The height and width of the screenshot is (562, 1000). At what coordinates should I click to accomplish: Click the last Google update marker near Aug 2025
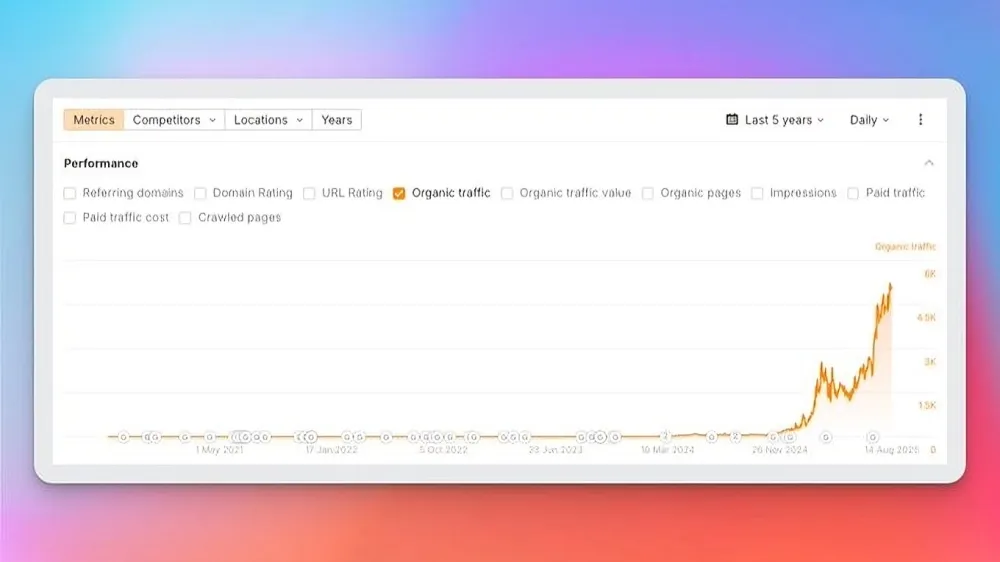[x=873, y=437]
